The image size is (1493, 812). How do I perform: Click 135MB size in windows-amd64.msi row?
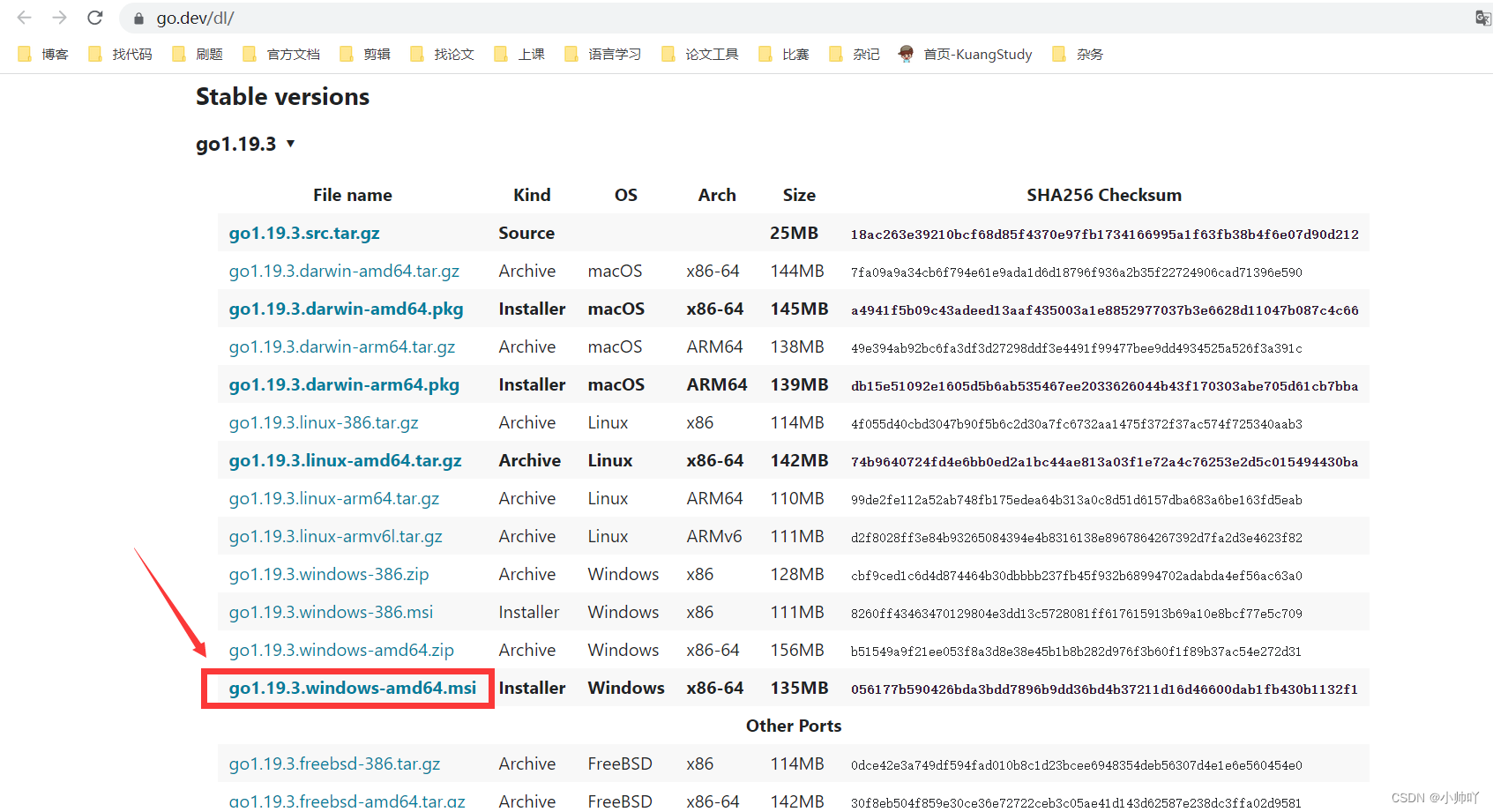point(799,688)
